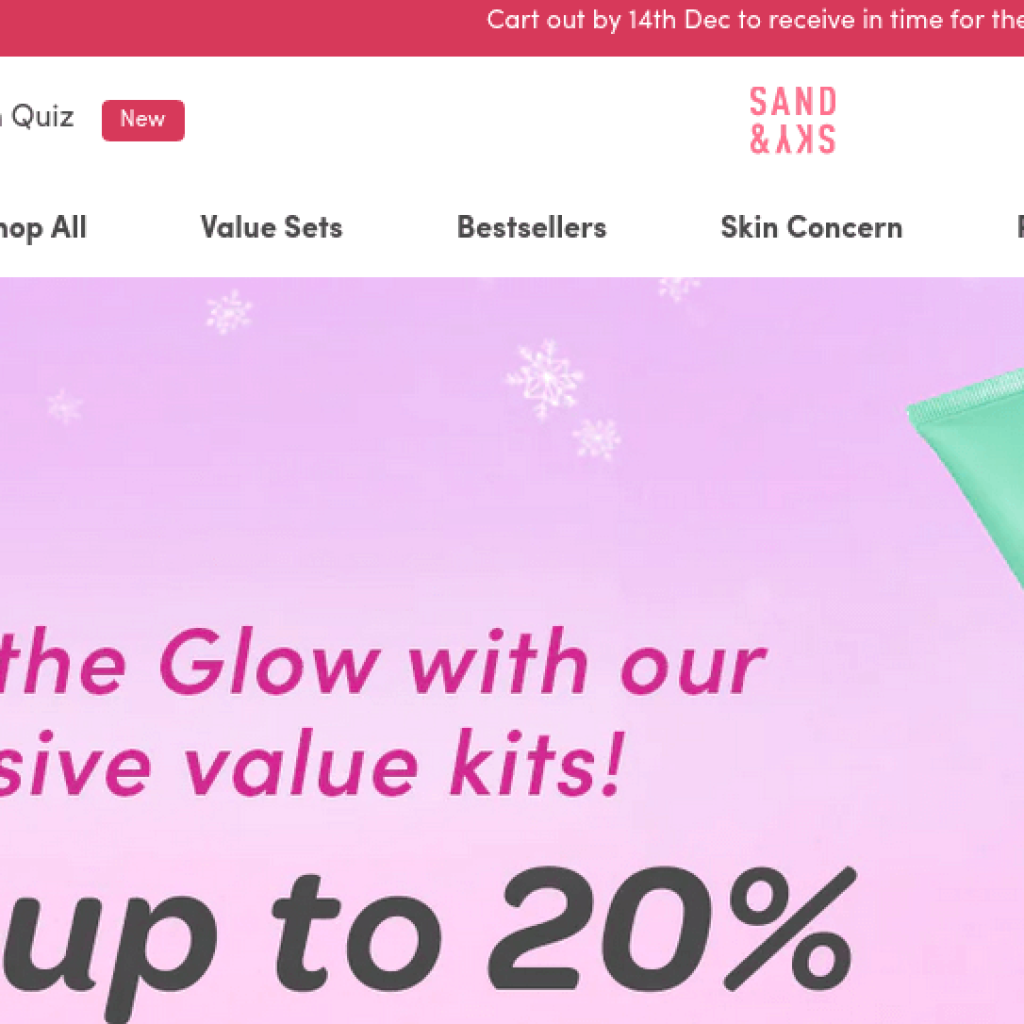1024x1024 pixels.
Task: Click the Sand & Sky logo
Action: 792,120
